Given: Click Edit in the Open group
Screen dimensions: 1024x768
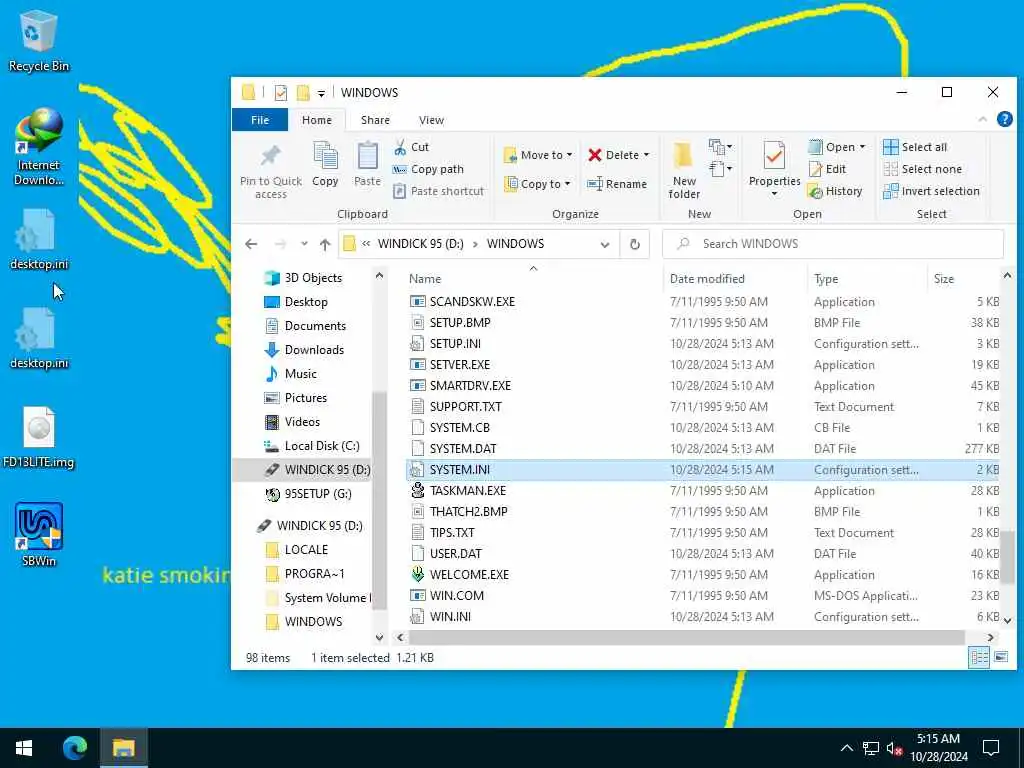Looking at the screenshot, I should pos(827,169).
